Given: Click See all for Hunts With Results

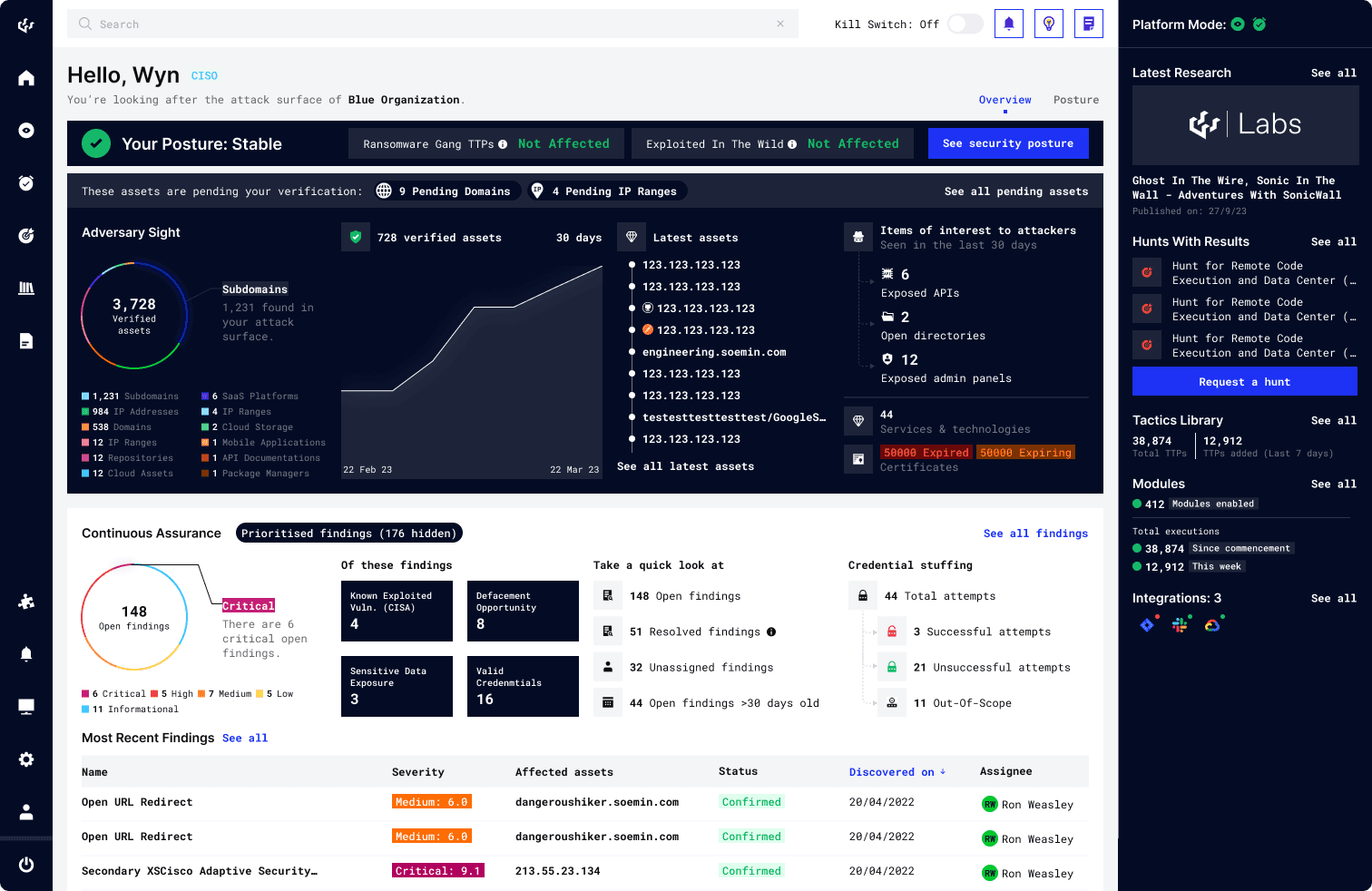Looking at the screenshot, I should [x=1334, y=242].
